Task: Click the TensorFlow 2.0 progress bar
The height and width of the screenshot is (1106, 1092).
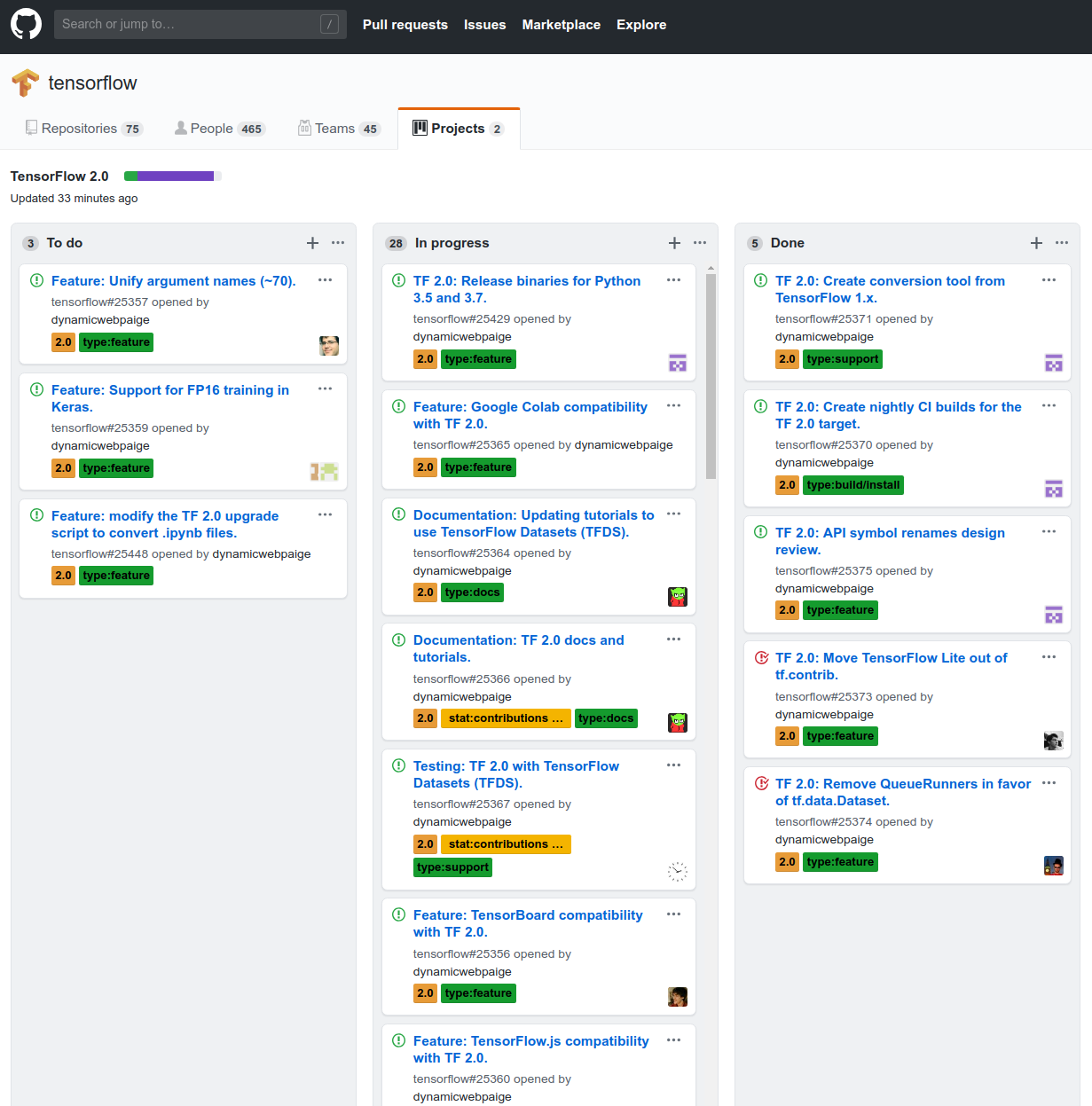Action: pos(172,176)
